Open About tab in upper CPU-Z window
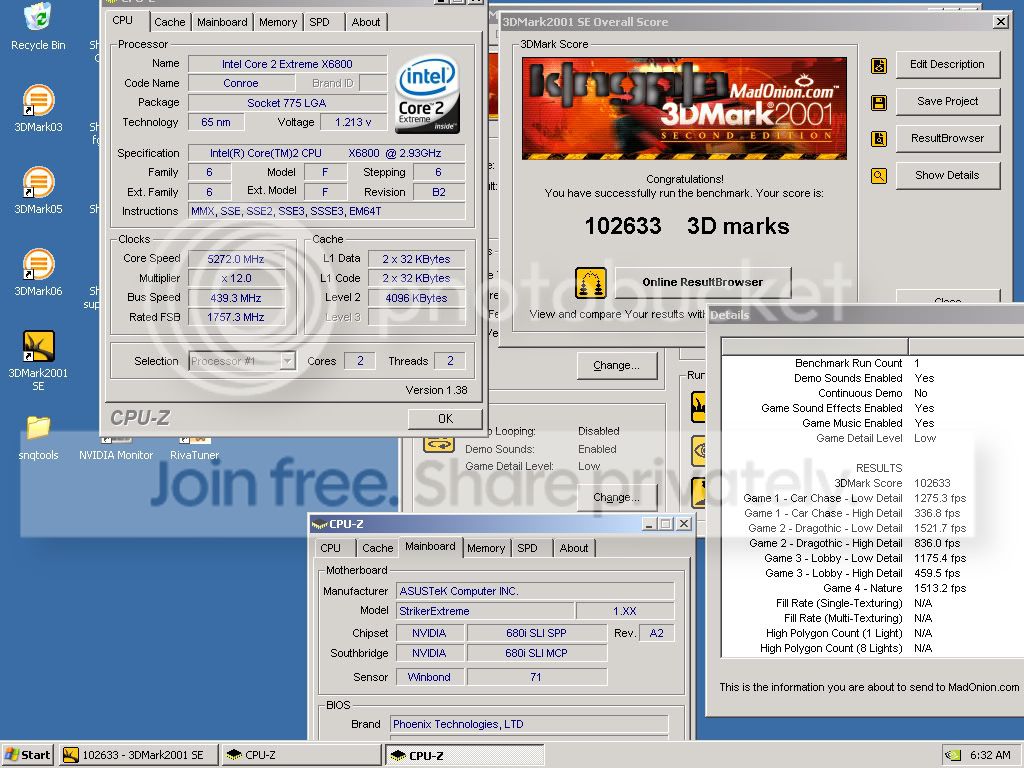 coord(366,22)
